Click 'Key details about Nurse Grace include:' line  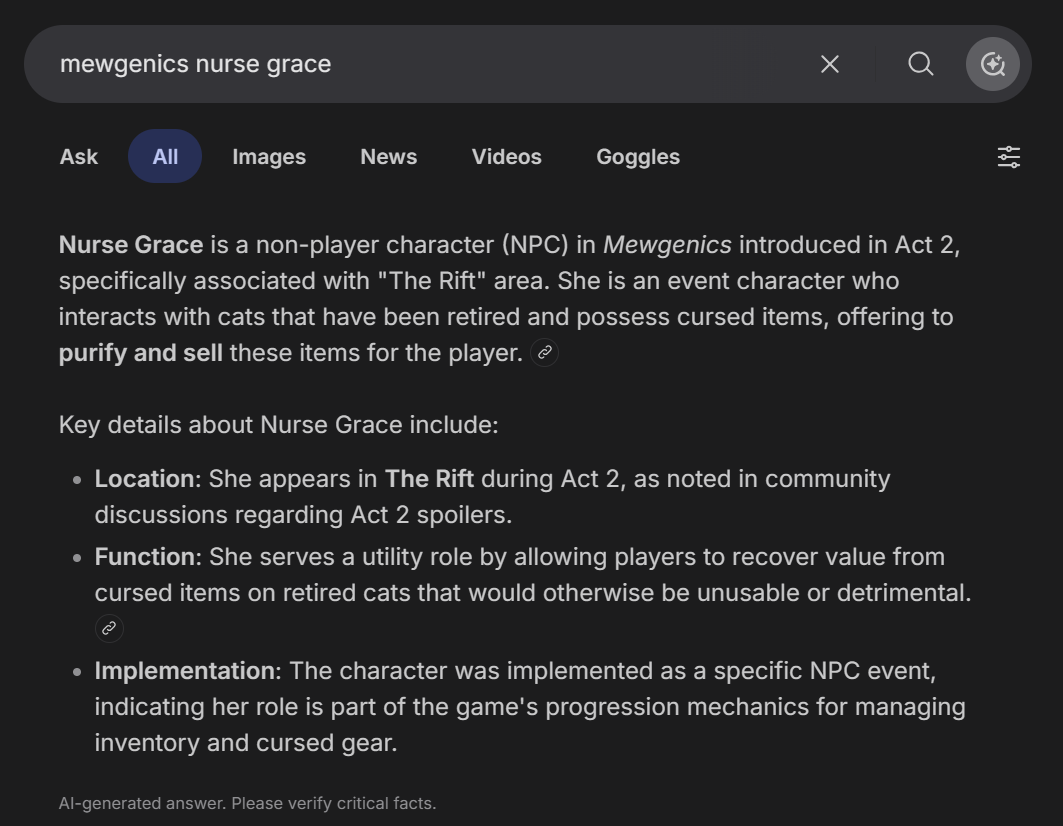click(x=279, y=425)
